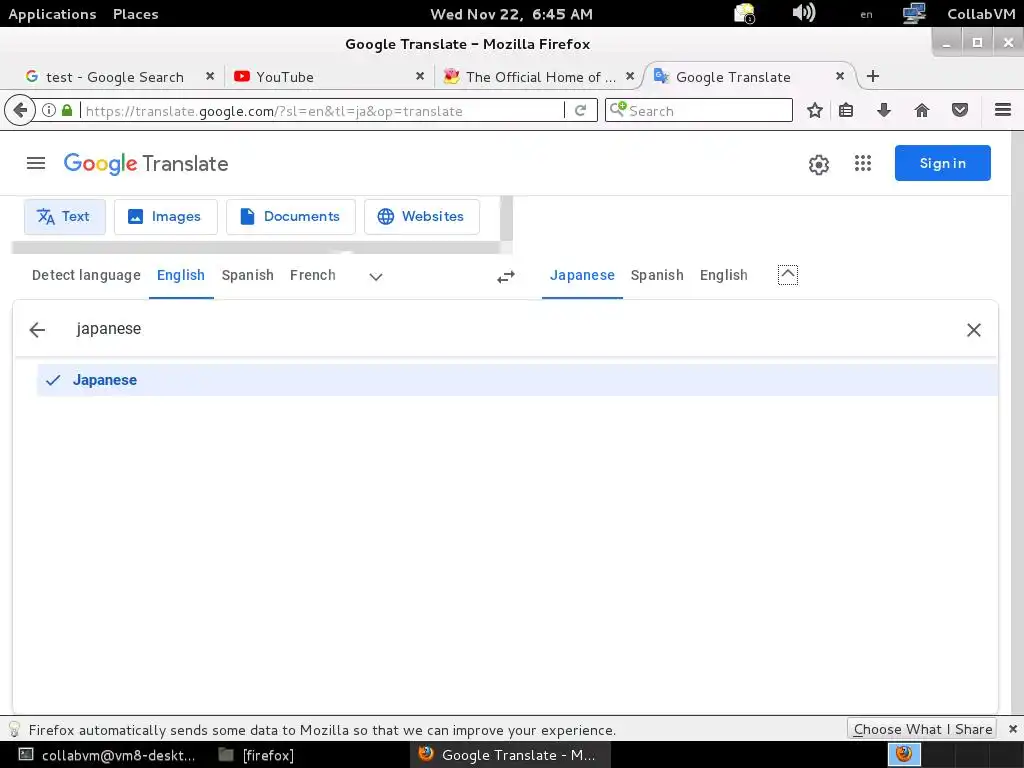Select Google Translate window in taskbar

pos(509,755)
